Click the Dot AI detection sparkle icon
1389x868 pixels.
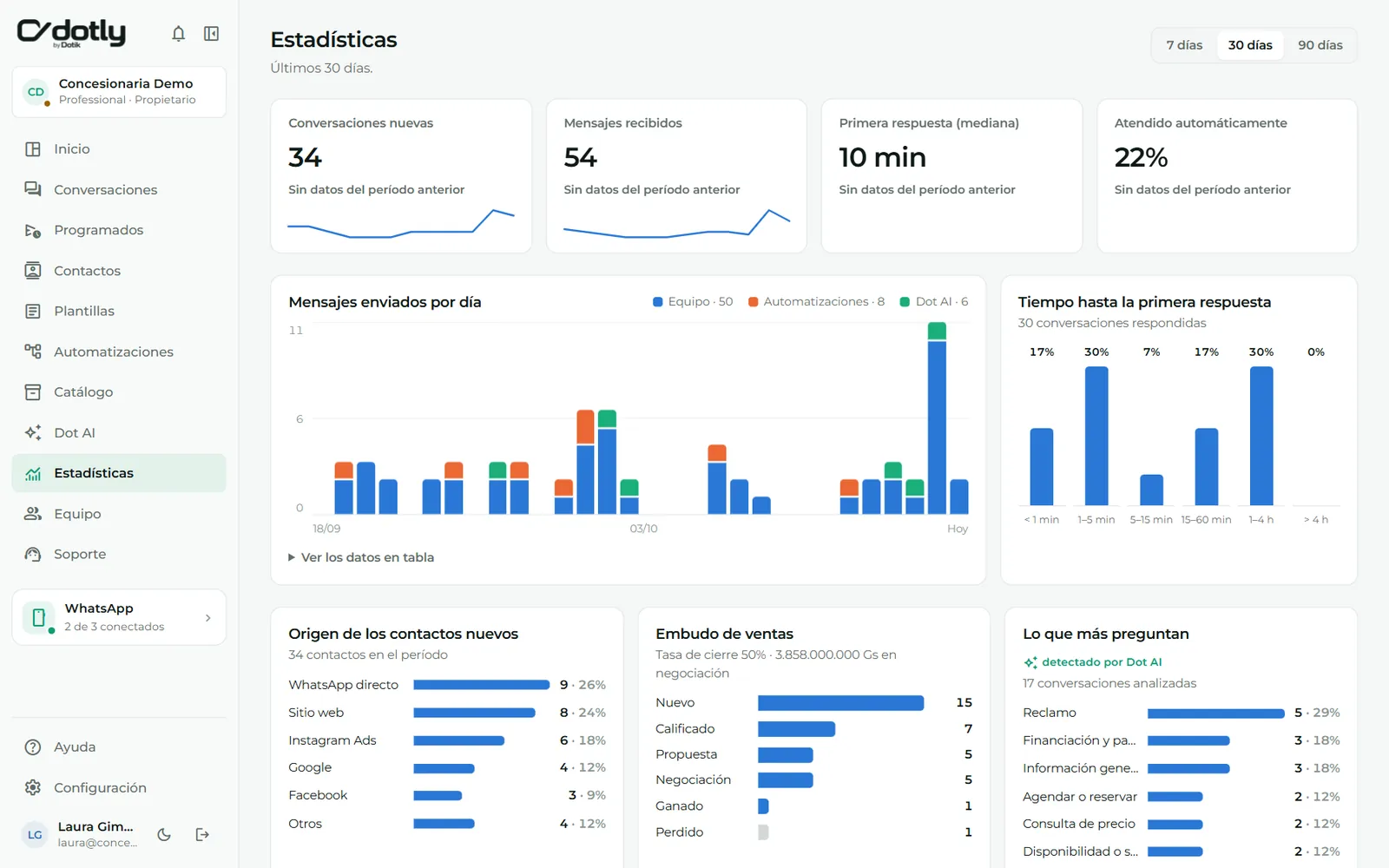[x=1030, y=662]
